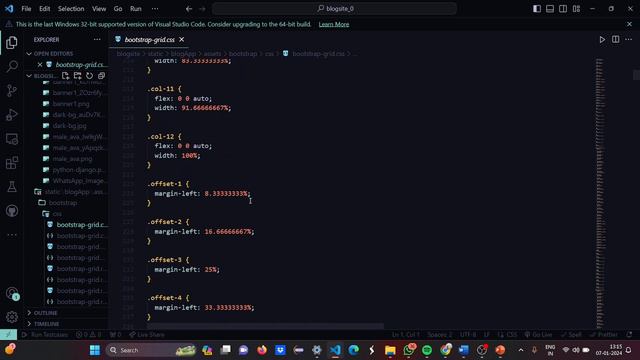This screenshot has height=360, width=640.
Task: Show additional views in activity bar
Action: [x=12, y=235]
